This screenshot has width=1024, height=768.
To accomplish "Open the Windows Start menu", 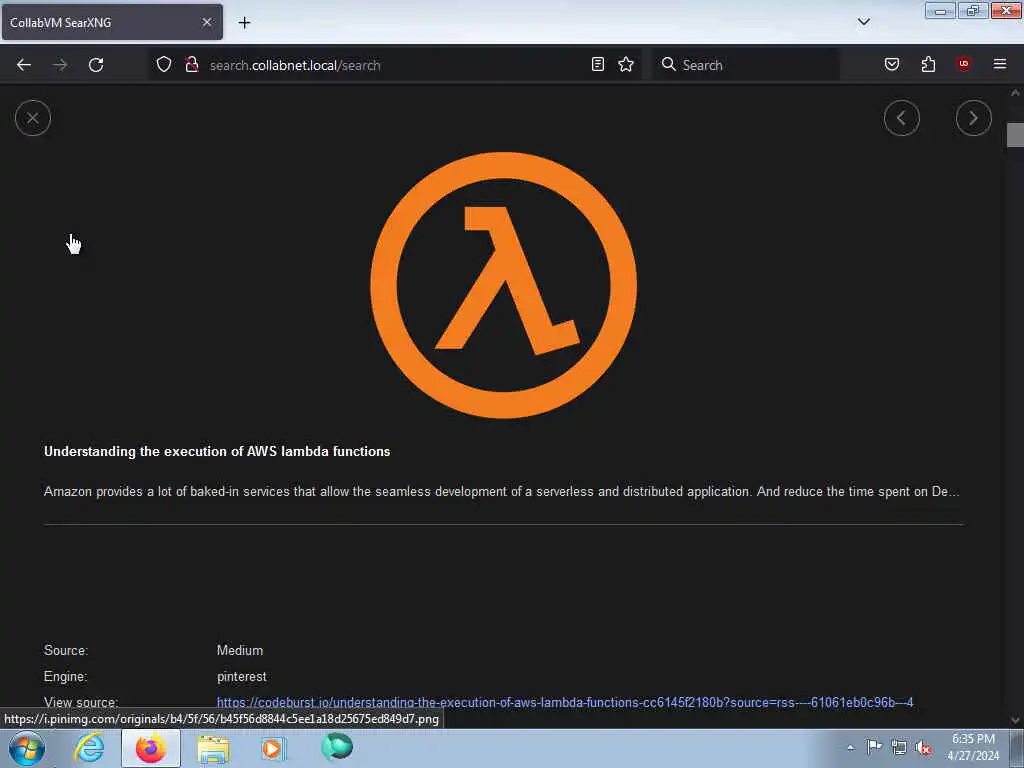I will tap(26, 748).
